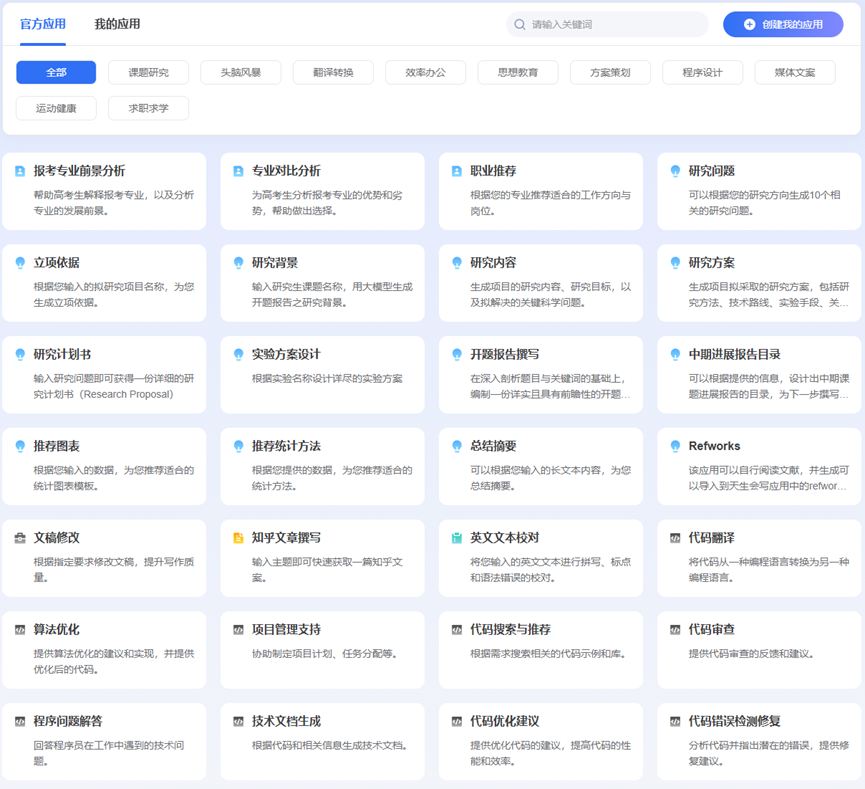Click the lightbulb icon beside 立项依据
Viewport: 865px width, 789px height.
[20, 263]
